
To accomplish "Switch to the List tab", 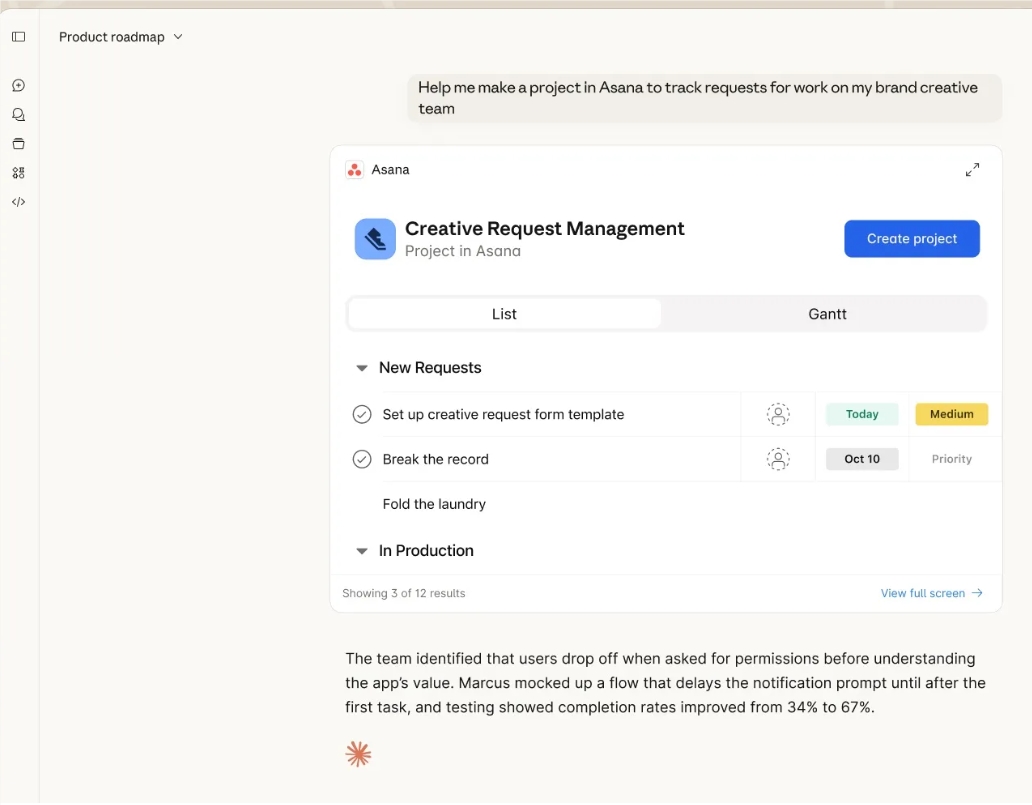I will pyautogui.click(x=504, y=314).
